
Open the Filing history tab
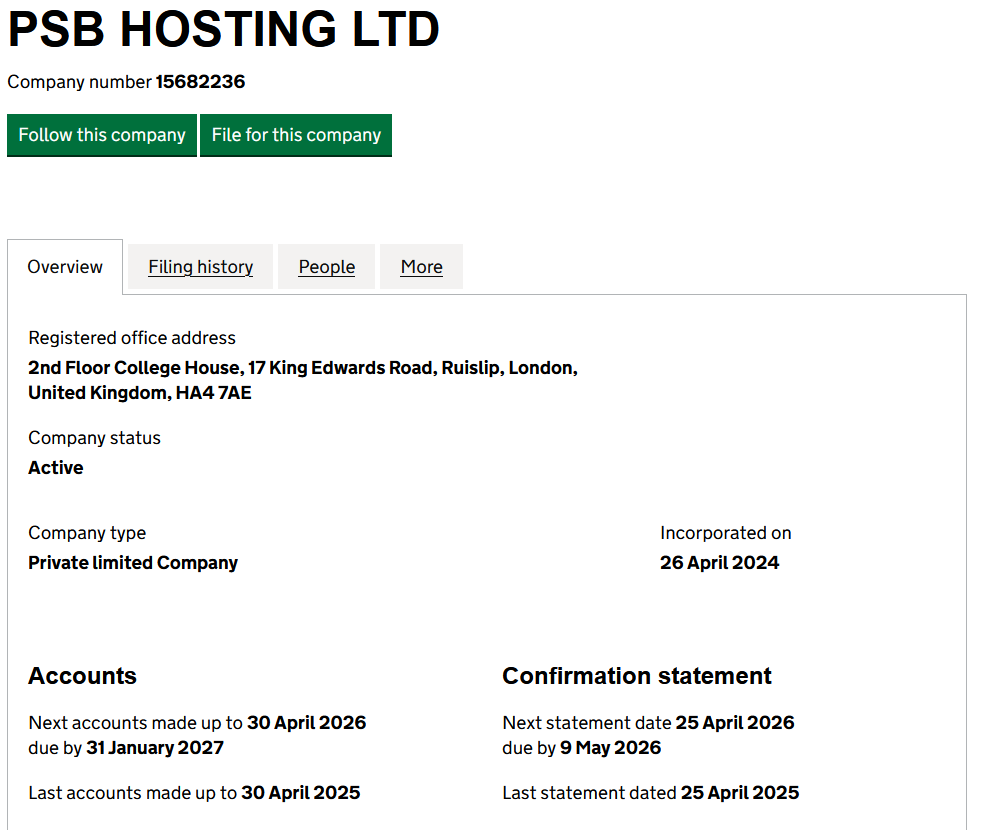[200, 267]
